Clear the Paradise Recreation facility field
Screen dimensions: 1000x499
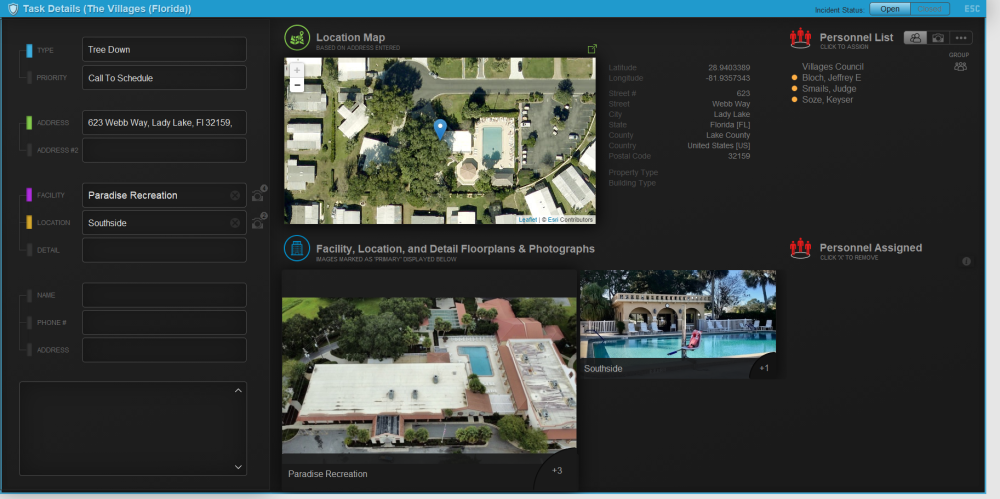(x=235, y=196)
